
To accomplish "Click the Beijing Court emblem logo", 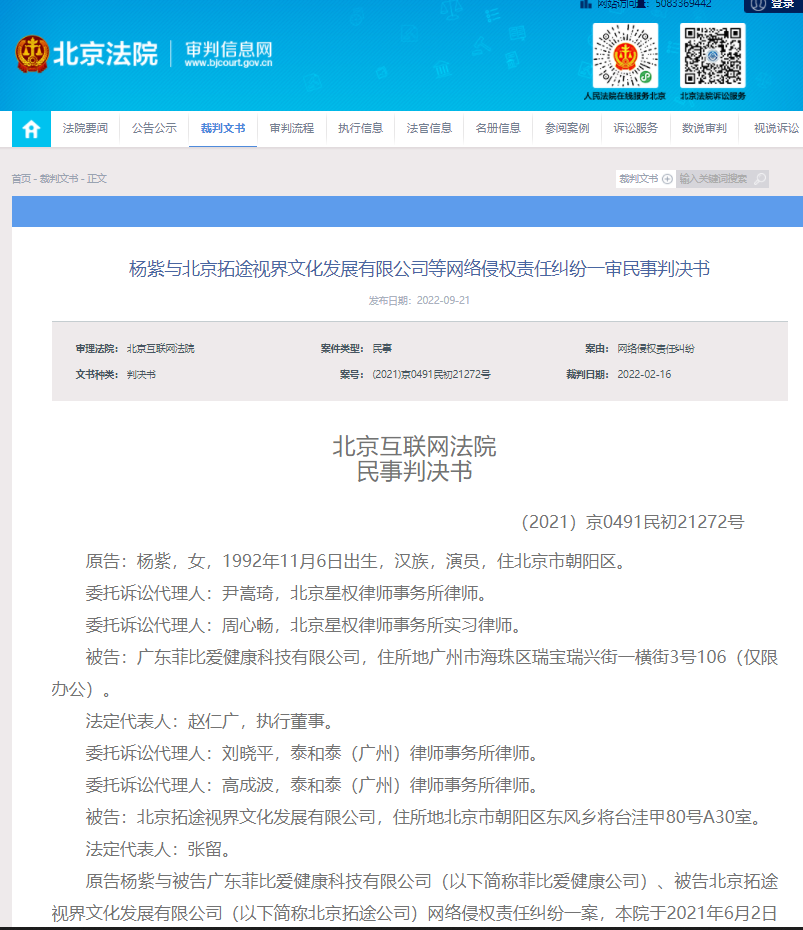I will (32, 54).
